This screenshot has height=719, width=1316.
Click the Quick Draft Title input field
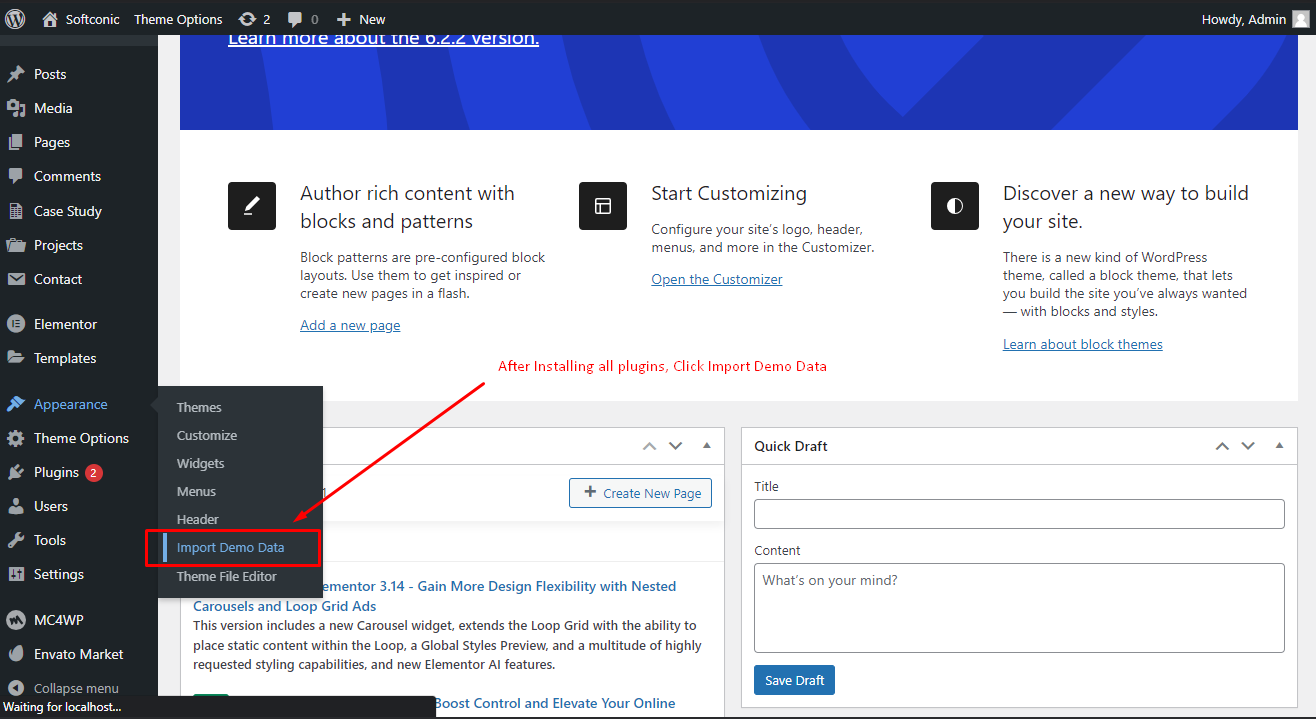click(1019, 514)
